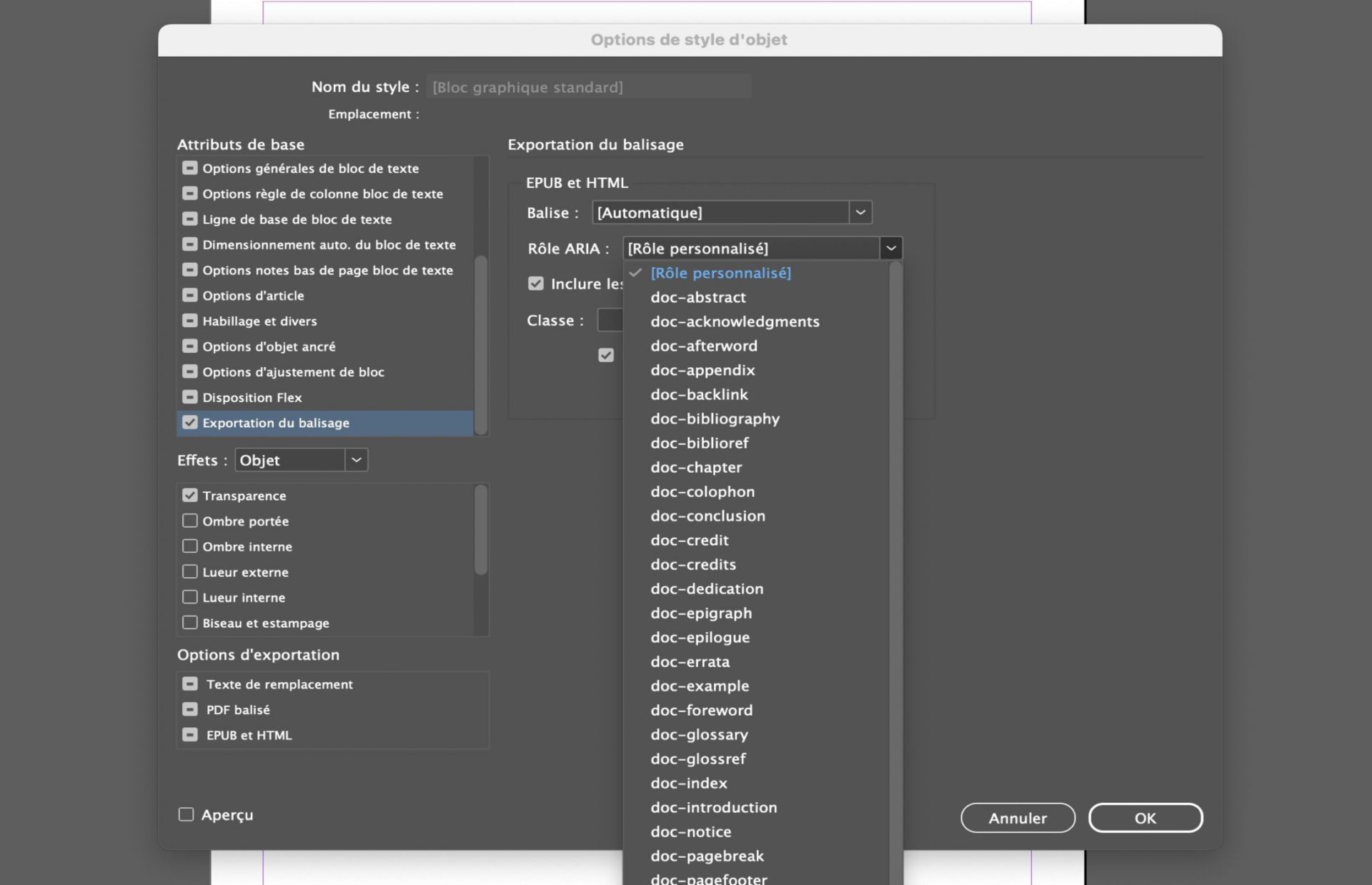Confirm with the OK button
Viewport: 1372px width, 885px height.
pyautogui.click(x=1145, y=818)
